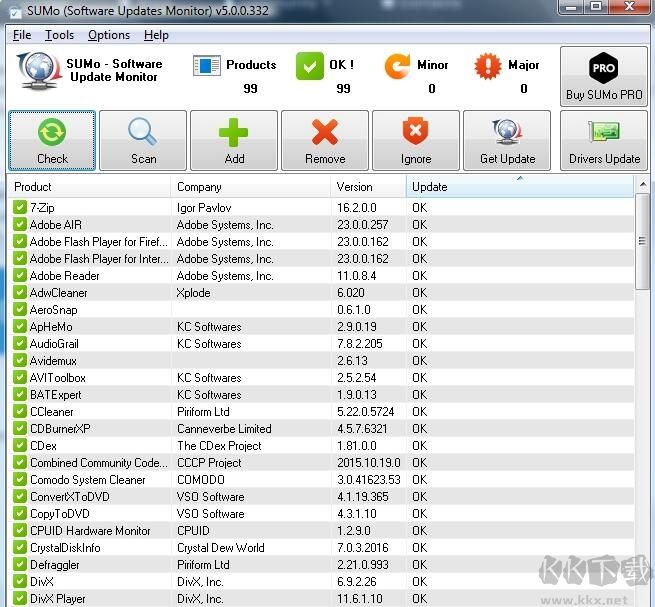This screenshot has width=655, height=607.
Task: Select the Adobe Reader row
Action: 321,276
